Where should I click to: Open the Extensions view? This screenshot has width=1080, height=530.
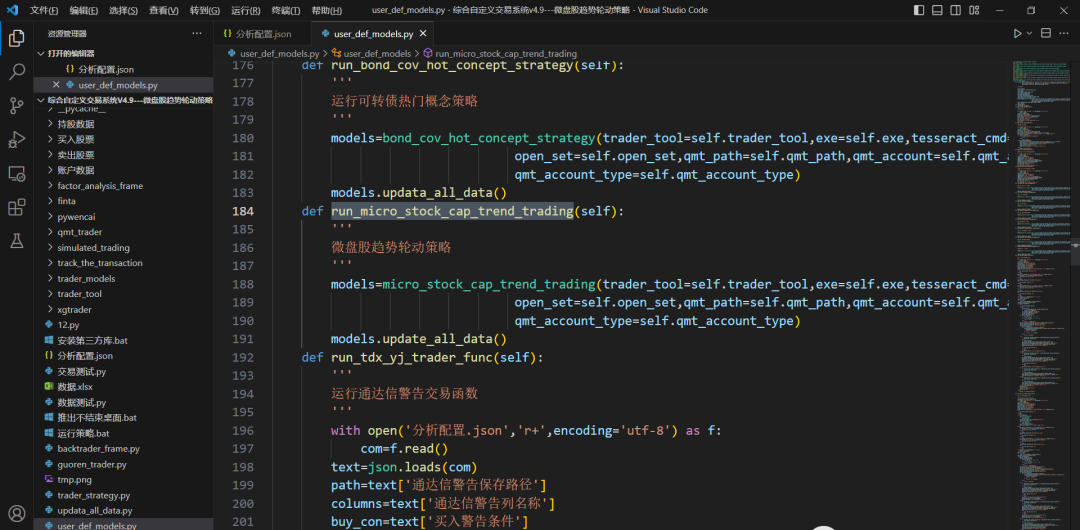pos(17,207)
